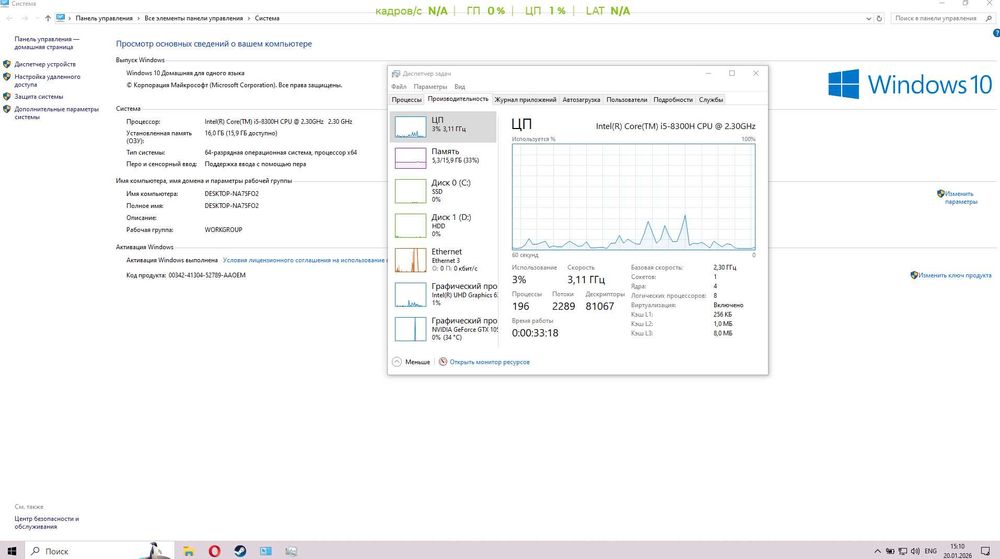Click the volume speaker tray icon
This screenshot has width=1000, height=559.
coord(915,551)
